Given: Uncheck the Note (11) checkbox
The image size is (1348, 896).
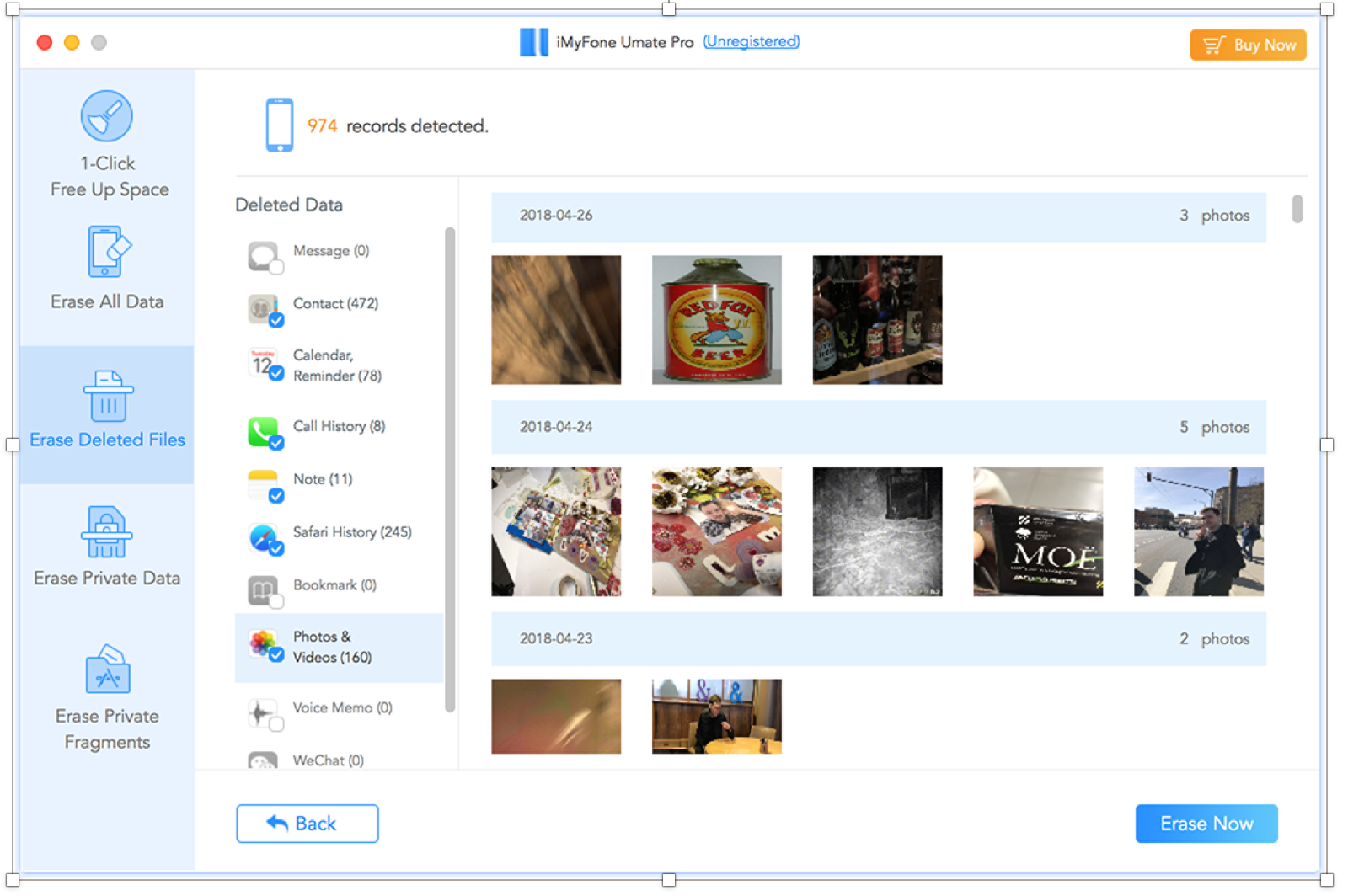Looking at the screenshot, I should (x=276, y=496).
